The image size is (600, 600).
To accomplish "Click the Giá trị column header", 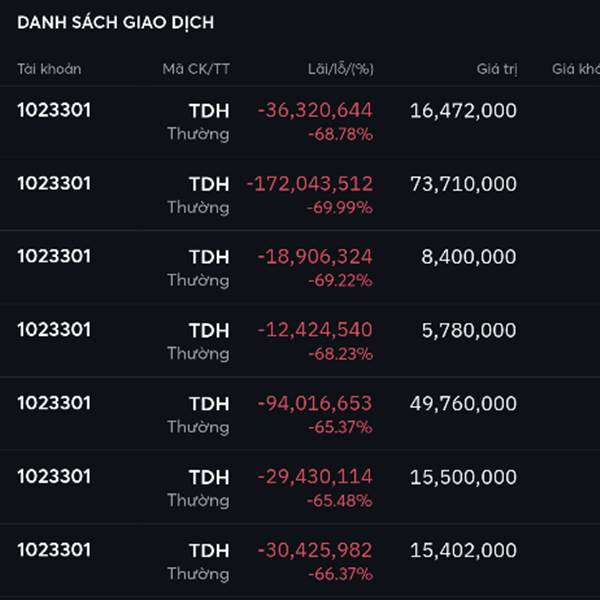I will tap(497, 69).
